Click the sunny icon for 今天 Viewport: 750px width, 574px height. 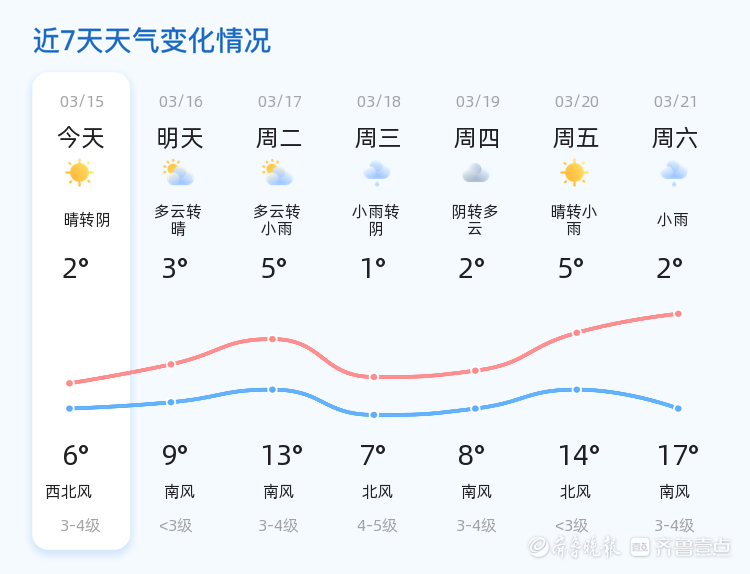tap(80, 173)
